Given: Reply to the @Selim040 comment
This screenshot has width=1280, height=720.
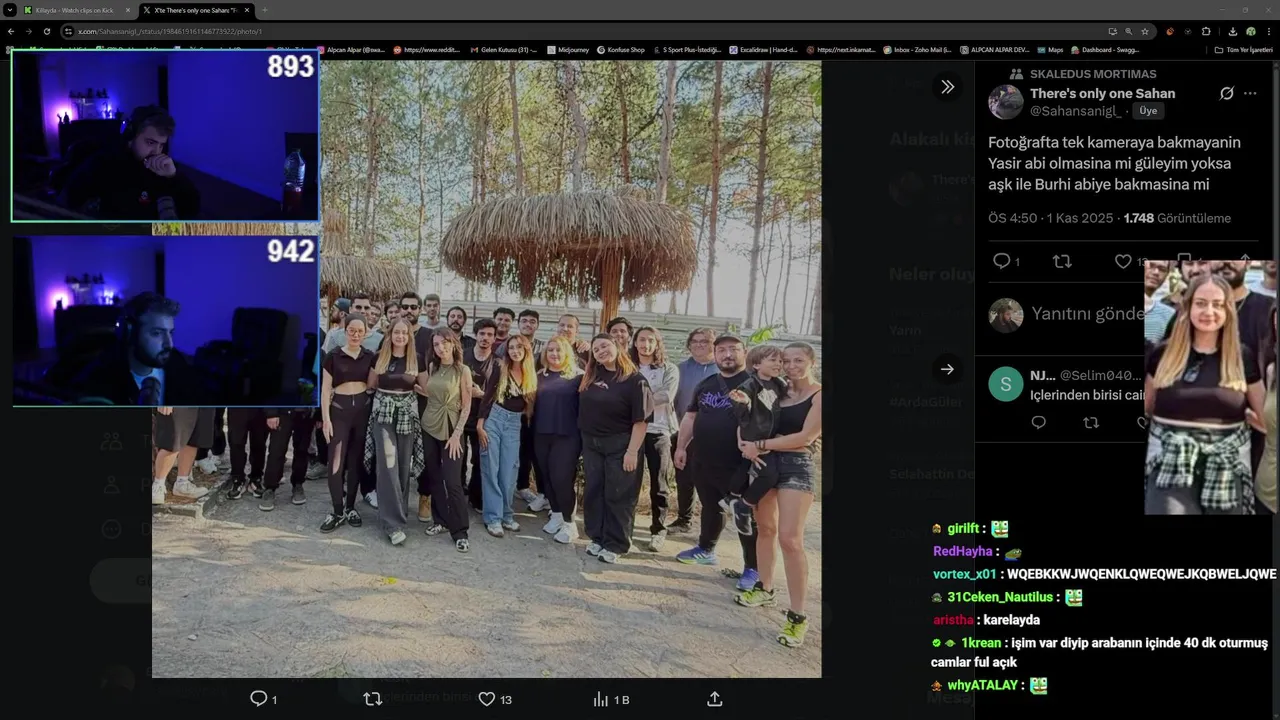Looking at the screenshot, I should (x=1038, y=423).
